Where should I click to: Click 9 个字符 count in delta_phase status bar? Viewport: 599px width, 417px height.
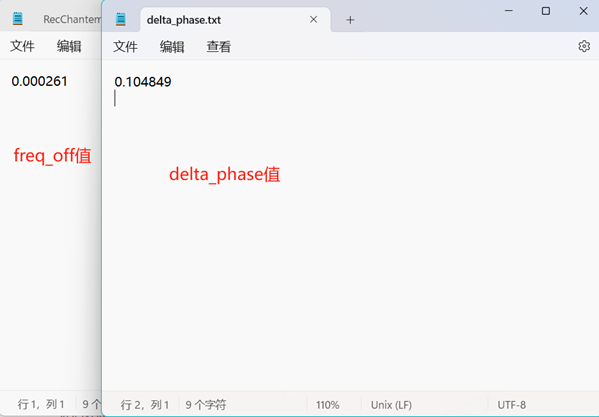point(206,404)
